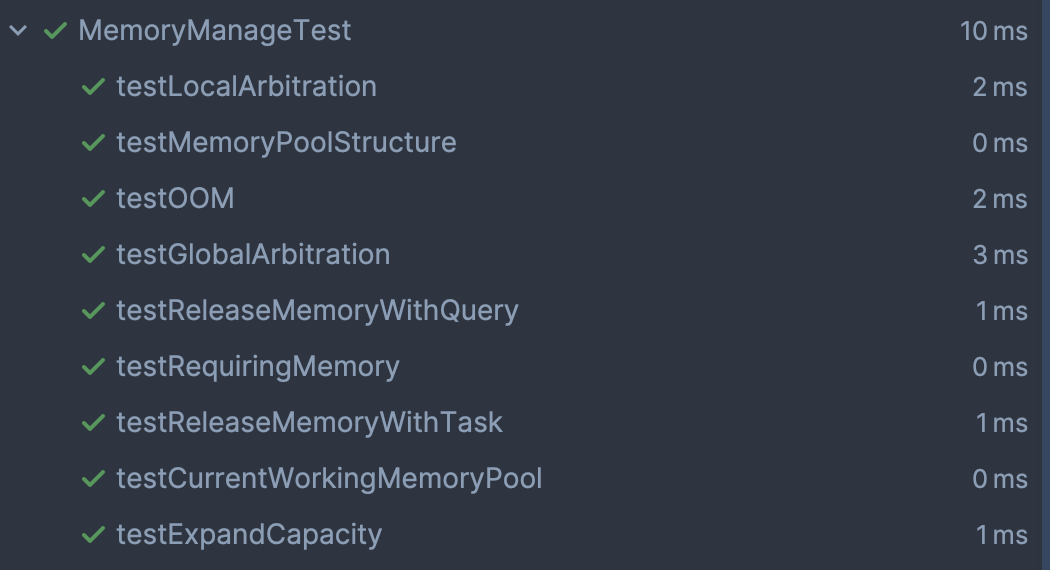
Task: Click the 10 ms duration for MemoryManageTest
Action: coord(994,31)
